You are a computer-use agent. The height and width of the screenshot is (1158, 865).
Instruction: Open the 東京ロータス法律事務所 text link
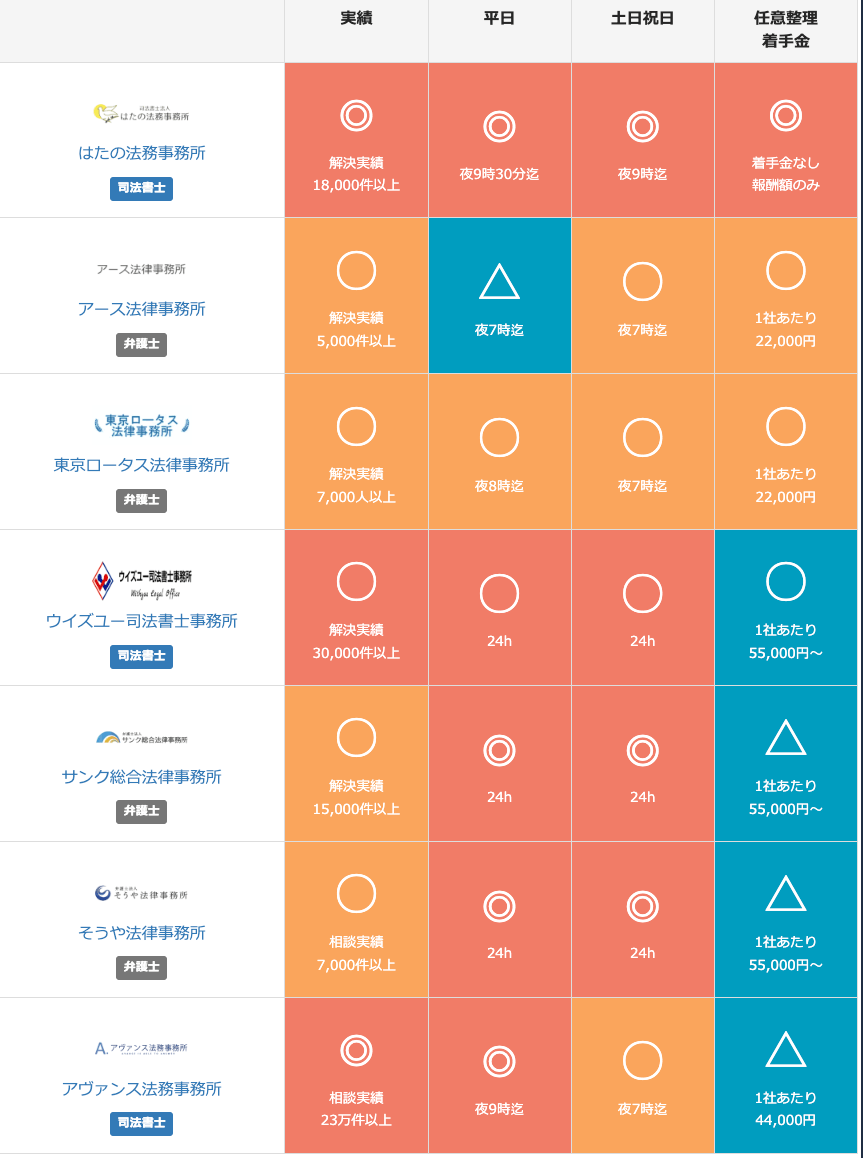(141, 465)
